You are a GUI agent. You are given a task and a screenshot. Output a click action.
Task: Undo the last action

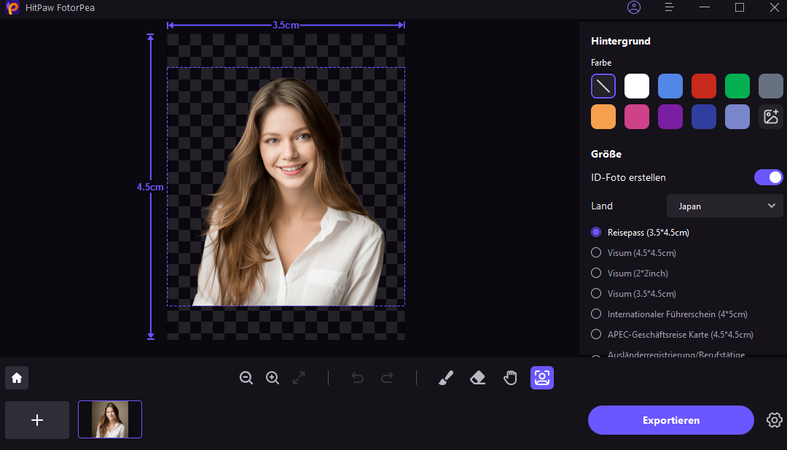coord(357,378)
